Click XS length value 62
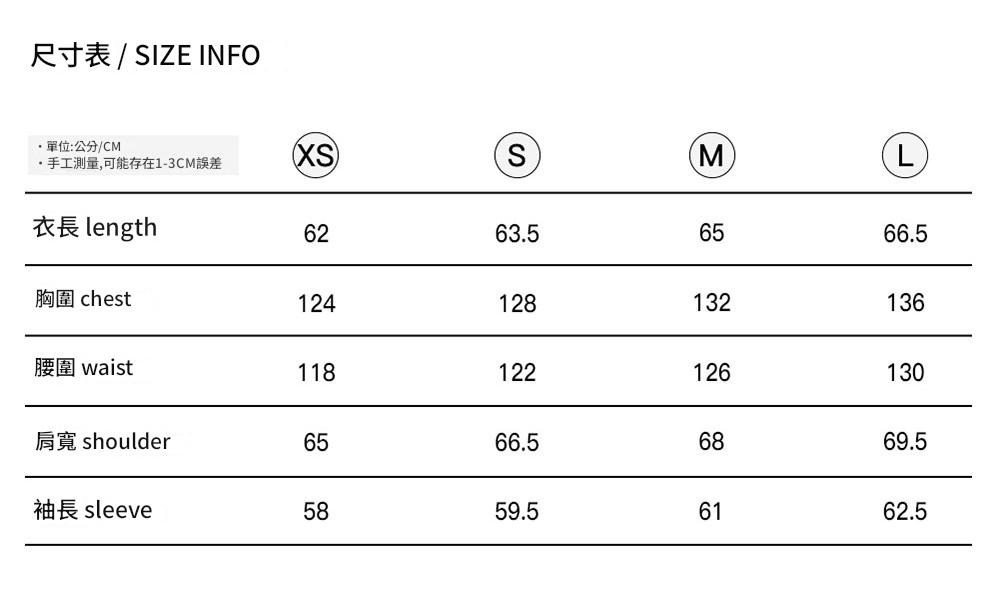1000x613 pixels. [x=316, y=234]
